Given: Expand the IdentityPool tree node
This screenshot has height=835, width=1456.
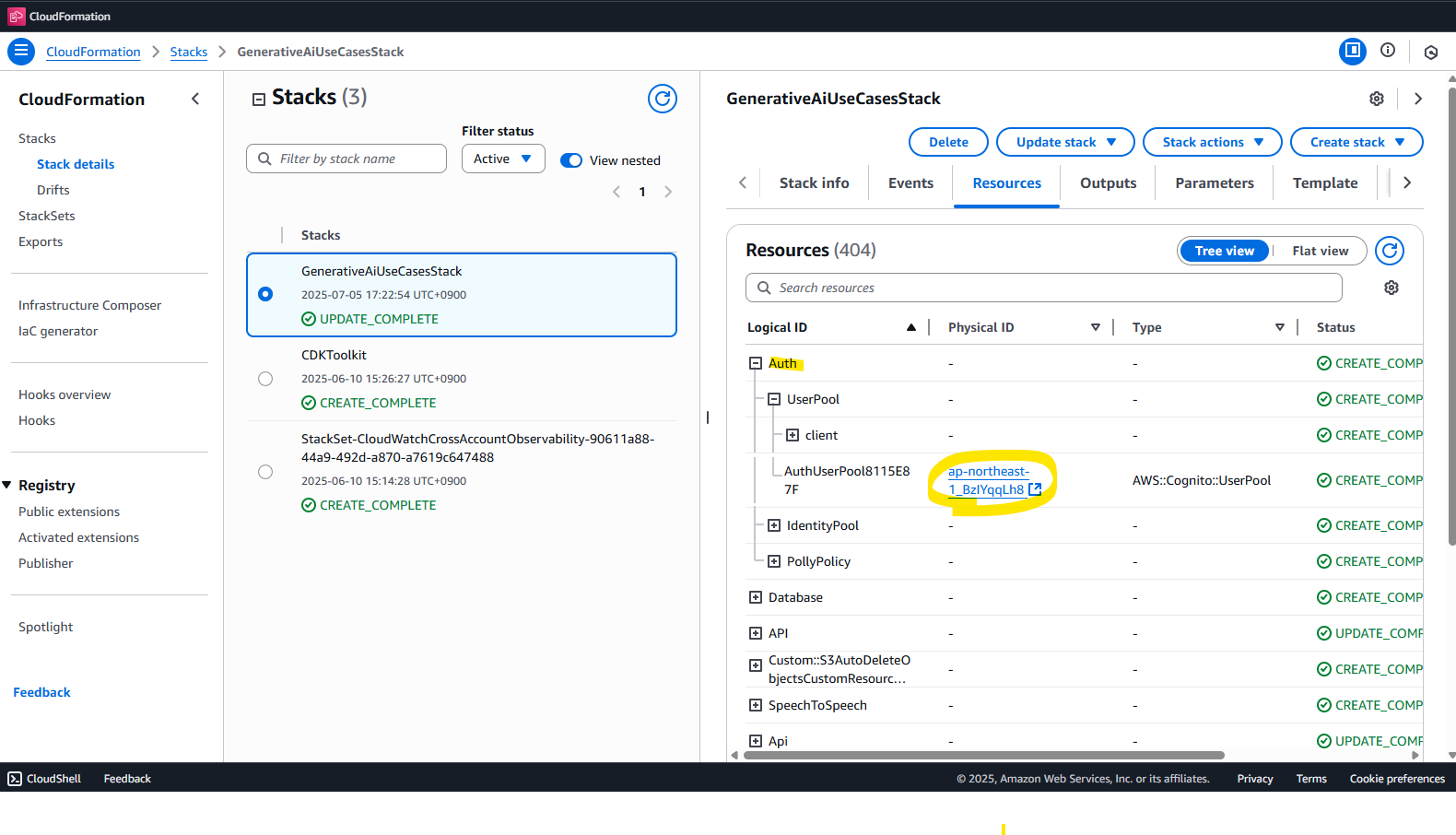Looking at the screenshot, I should 774,525.
